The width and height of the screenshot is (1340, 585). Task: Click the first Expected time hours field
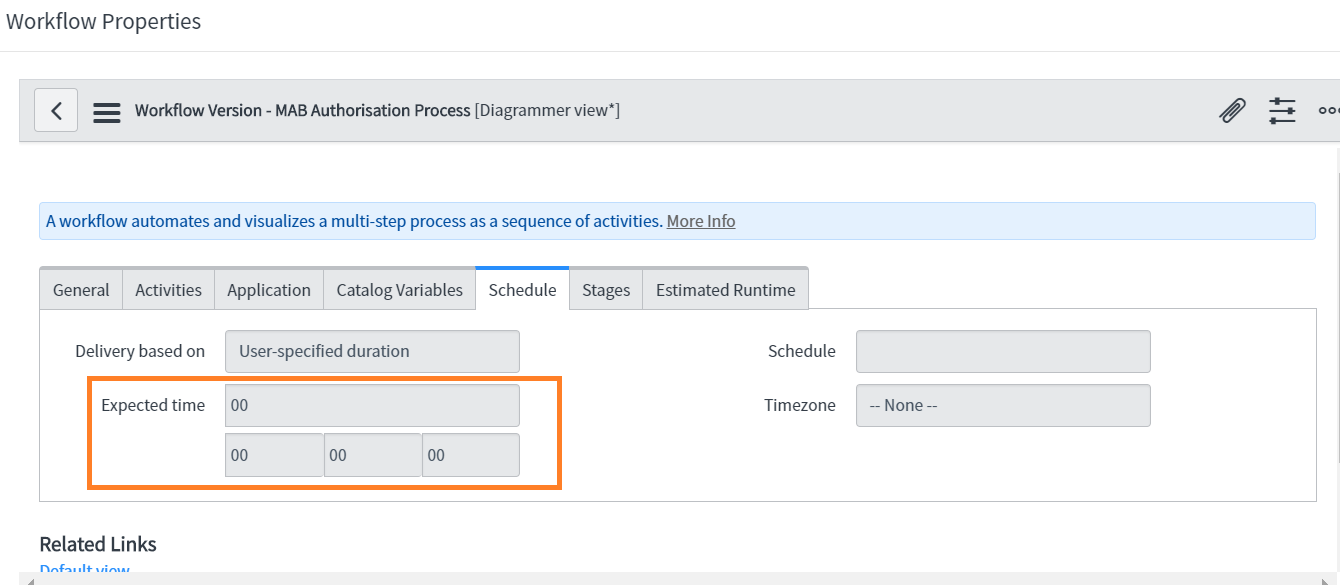pyautogui.click(x=274, y=454)
